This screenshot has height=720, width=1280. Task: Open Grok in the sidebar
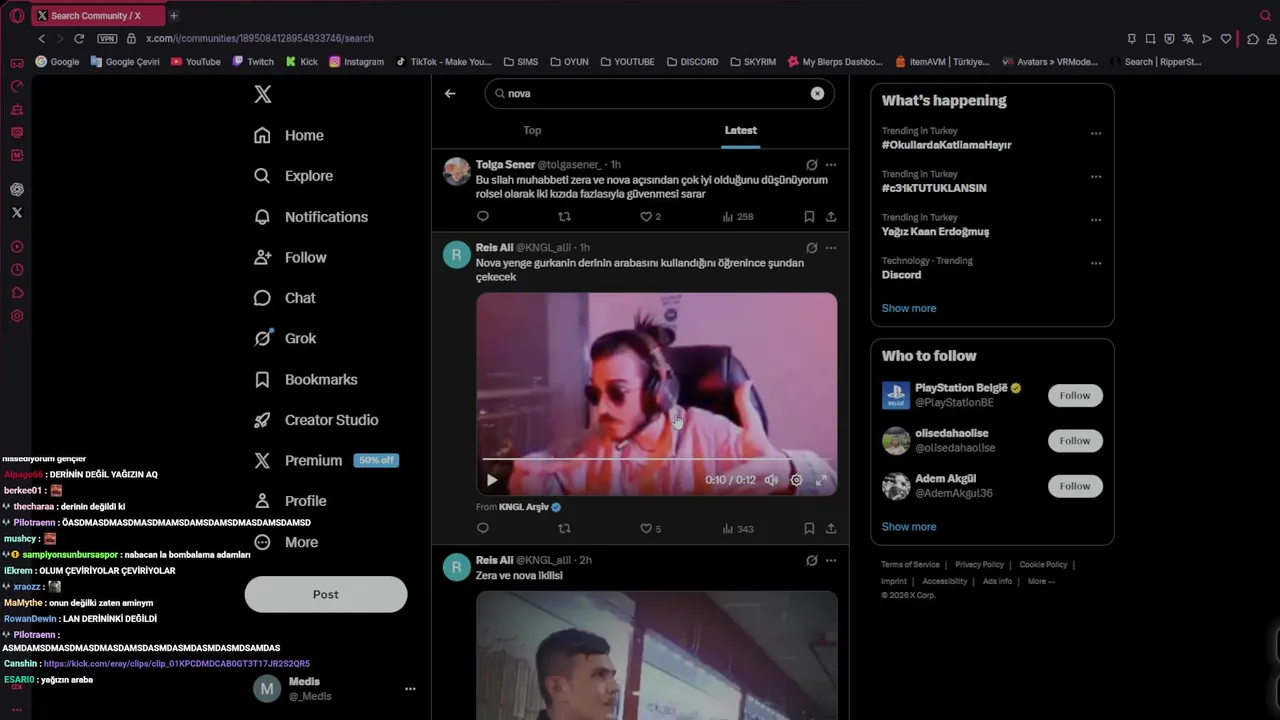(285, 338)
